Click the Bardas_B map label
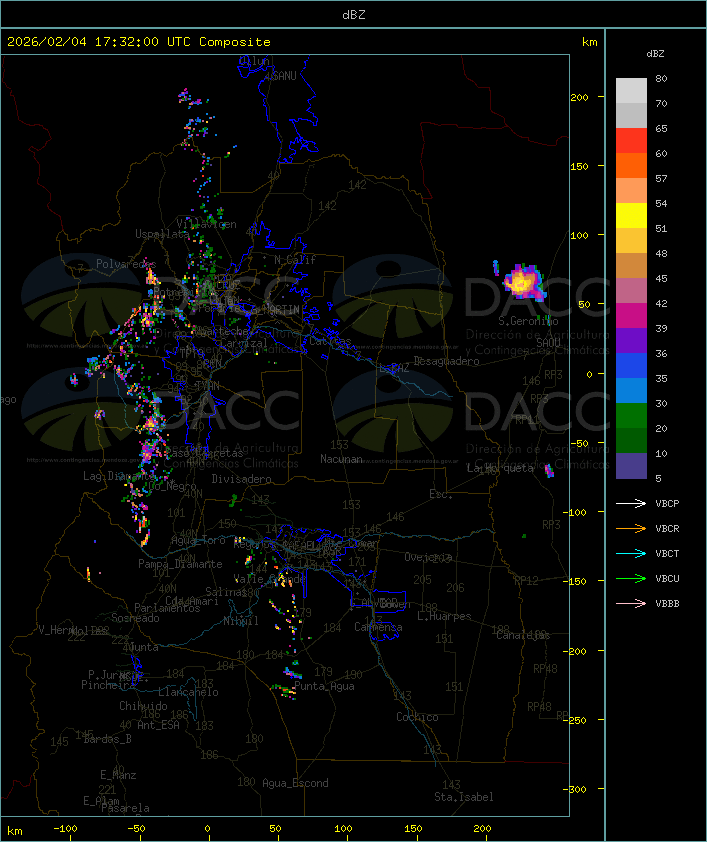Screen dimensions: 707x842 pos(108,739)
